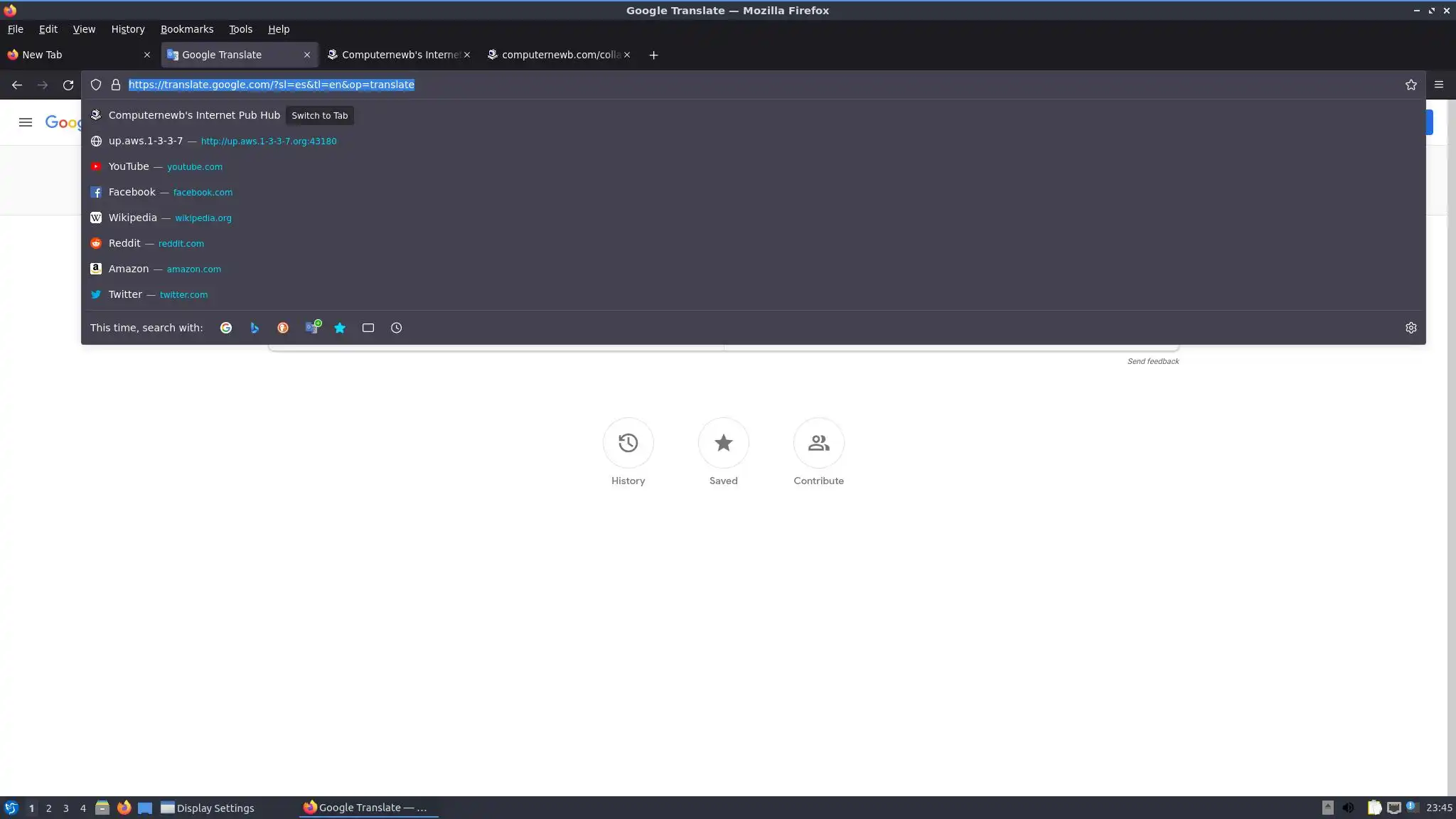Screen dimensions: 1456x819
Task: Search history using clock shortcut
Action: [x=397, y=328]
